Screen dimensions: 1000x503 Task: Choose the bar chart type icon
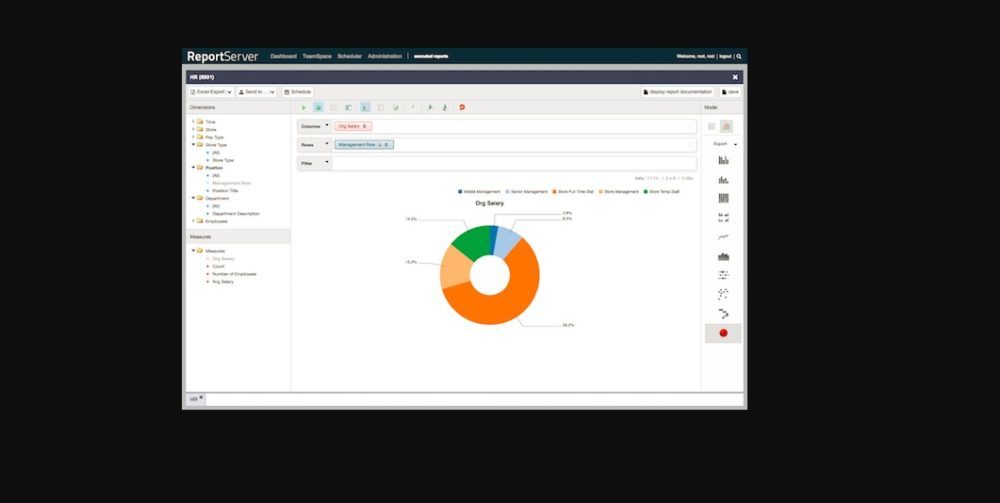point(723,160)
